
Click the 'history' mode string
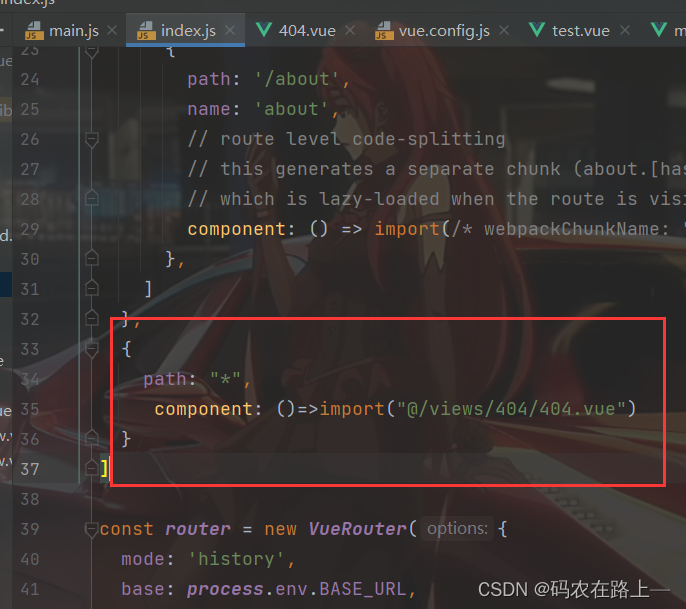click(237, 559)
